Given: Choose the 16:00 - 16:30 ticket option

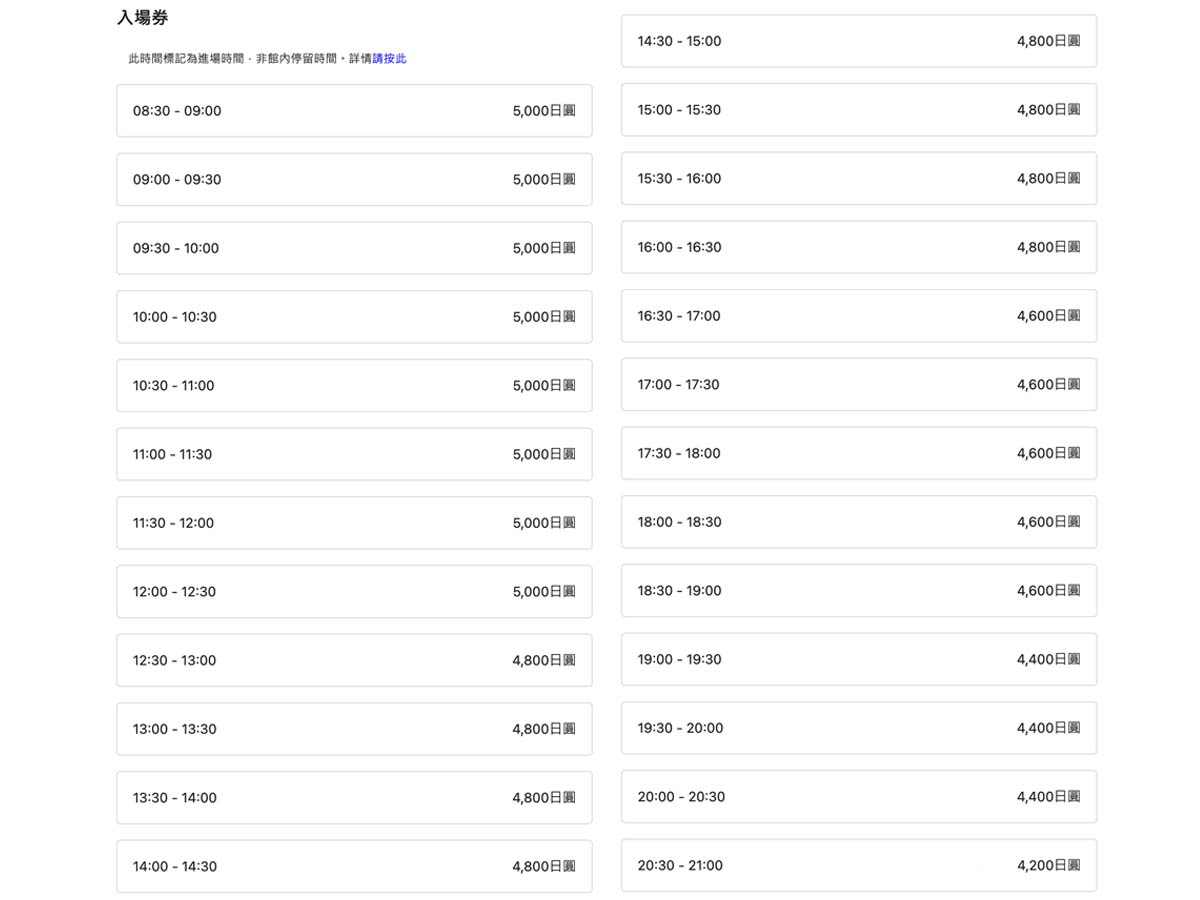Looking at the screenshot, I should click(x=858, y=247).
